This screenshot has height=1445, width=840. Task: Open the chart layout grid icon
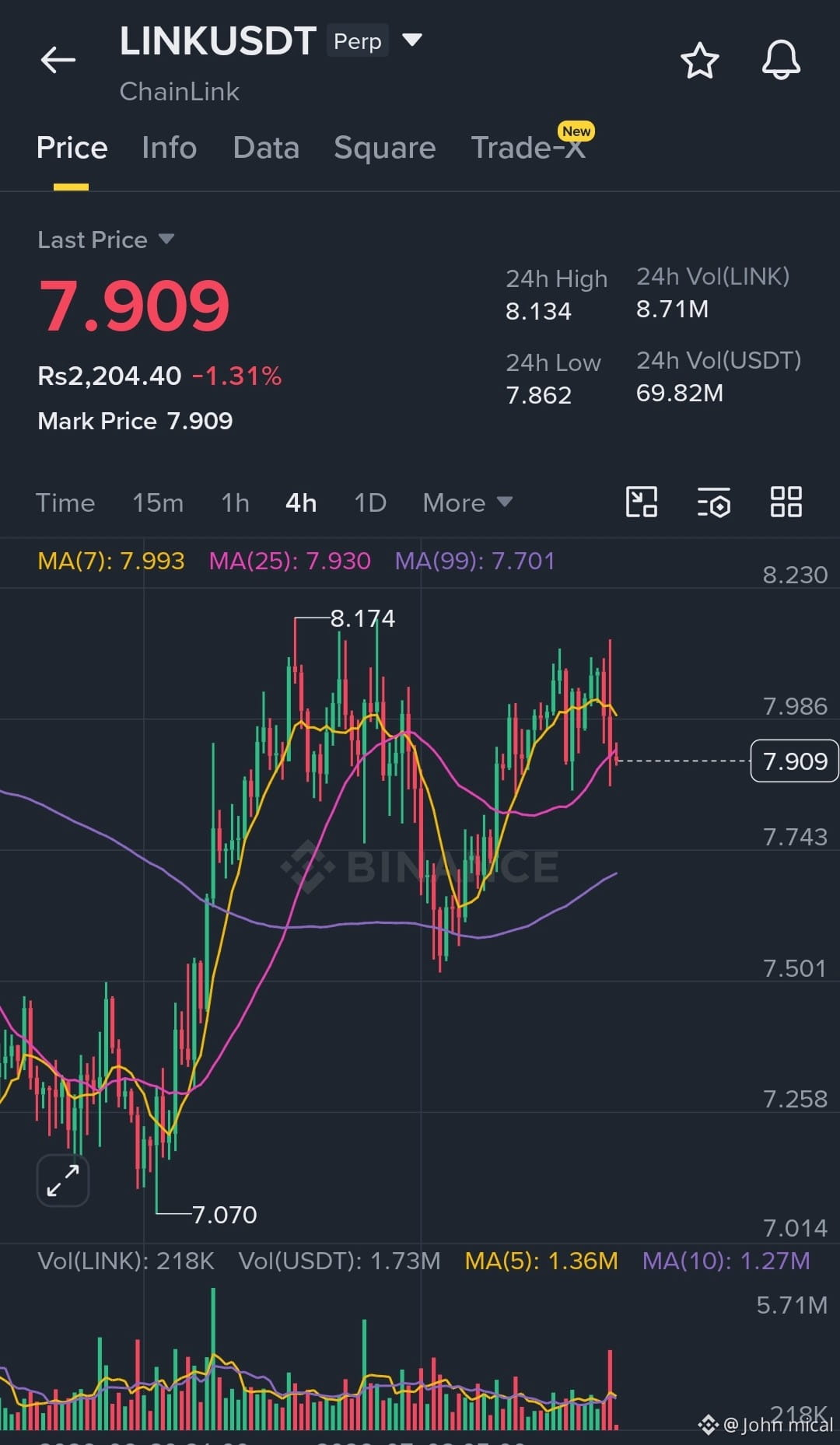click(786, 502)
